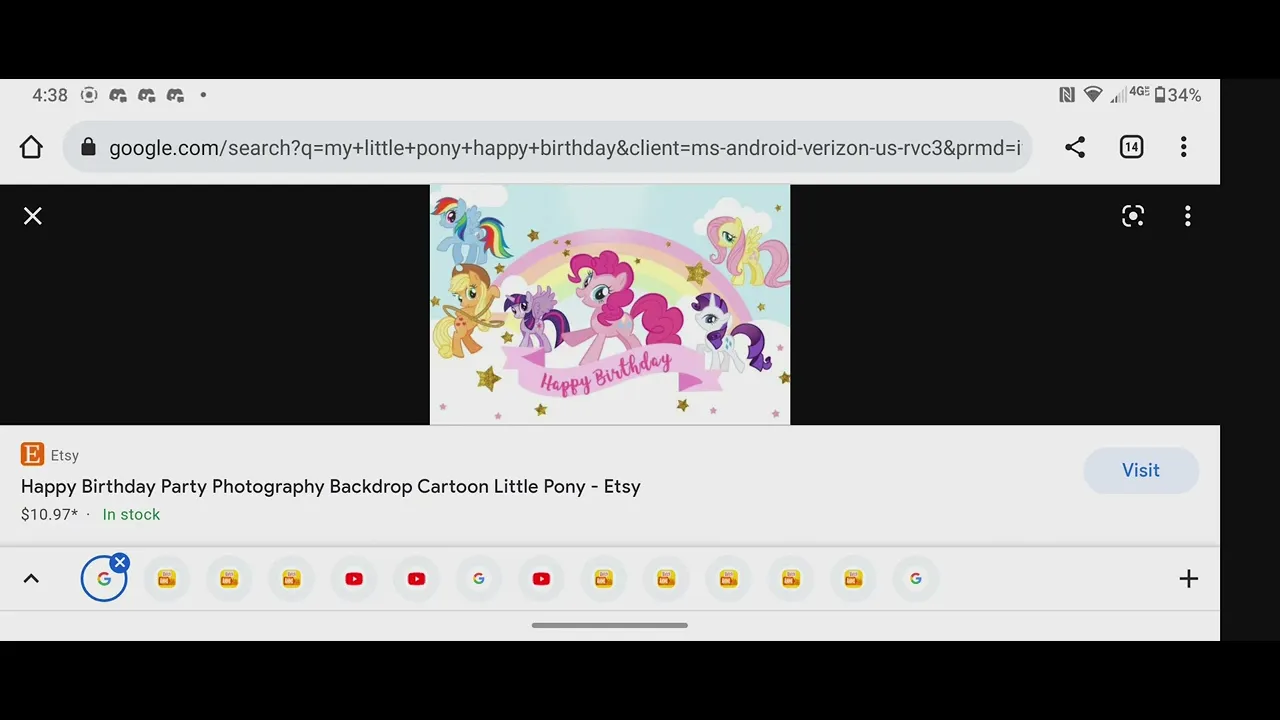Select the In stock label
The width and height of the screenshot is (1280, 720).
point(131,515)
